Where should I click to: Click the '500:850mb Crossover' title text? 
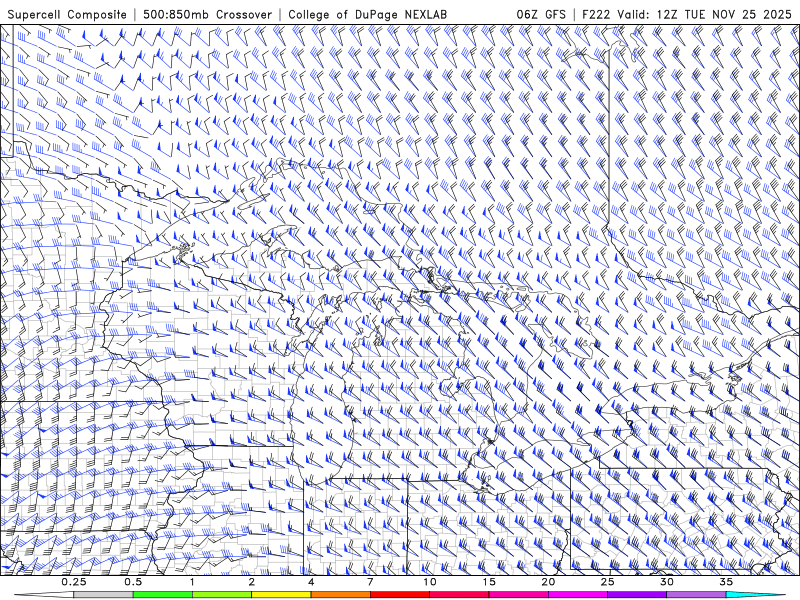(x=208, y=14)
